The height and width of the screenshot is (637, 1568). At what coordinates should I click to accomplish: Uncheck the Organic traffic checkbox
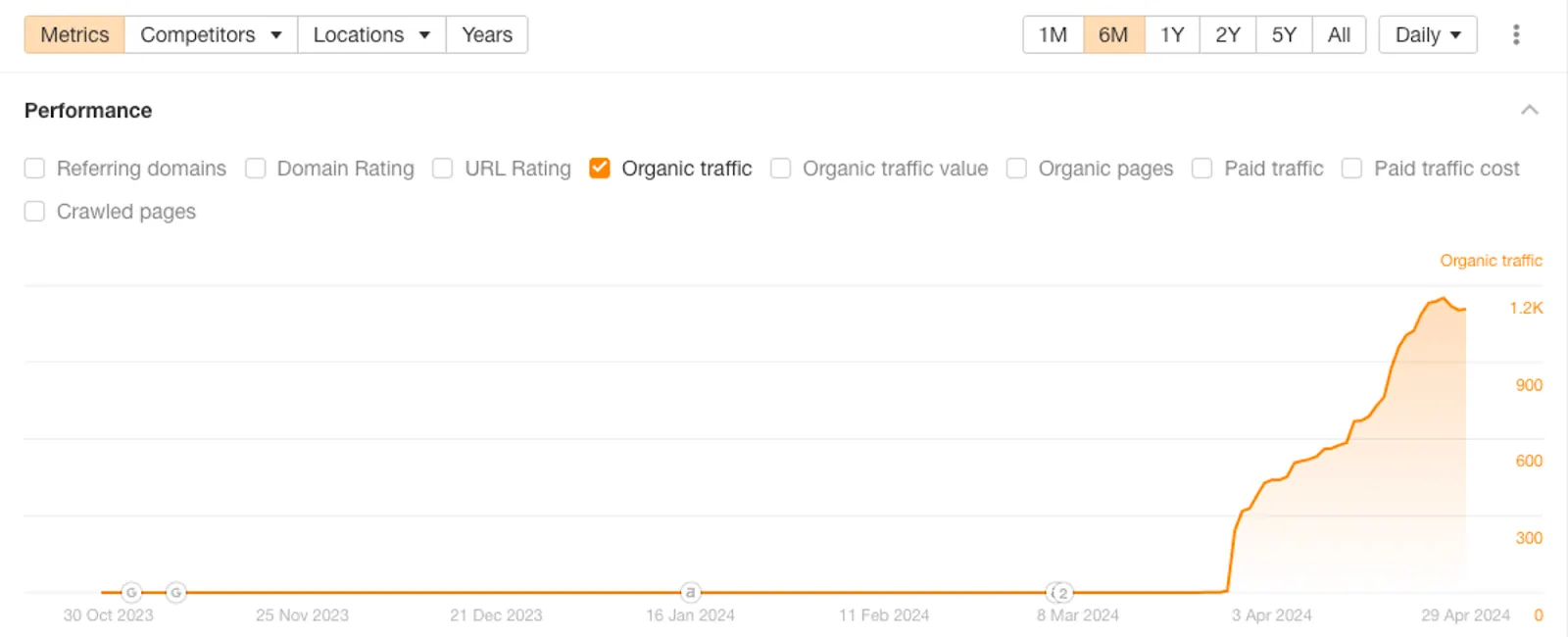pyautogui.click(x=600, y=169)
